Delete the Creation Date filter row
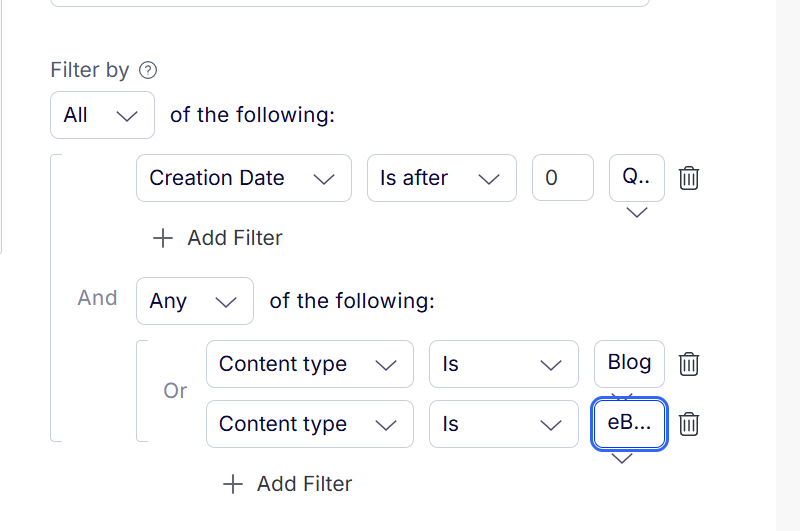Screen dimensions: 800x531 (688, 178)
